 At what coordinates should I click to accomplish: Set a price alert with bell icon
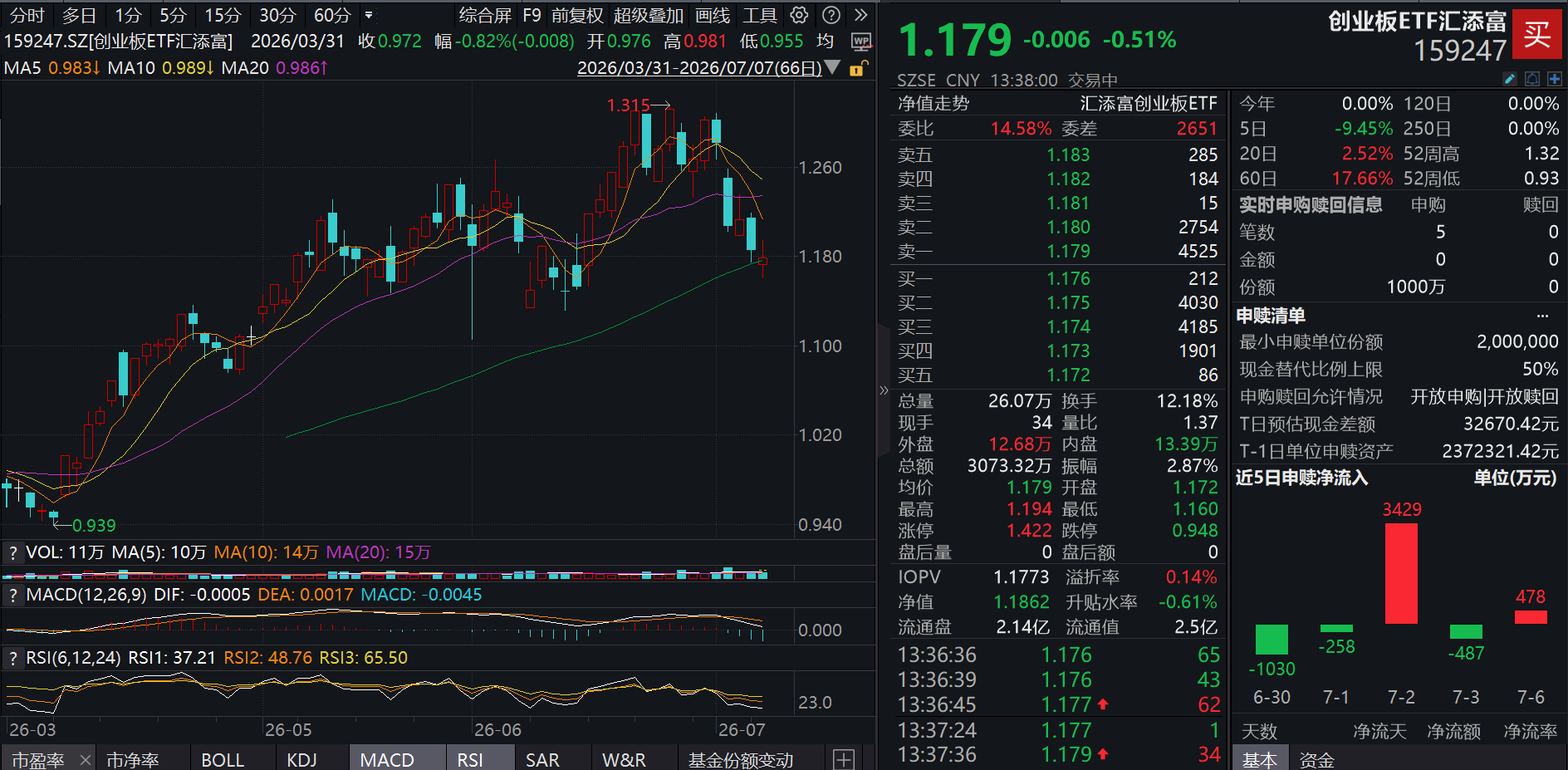pyautogui.click(x=1532, y=79)
